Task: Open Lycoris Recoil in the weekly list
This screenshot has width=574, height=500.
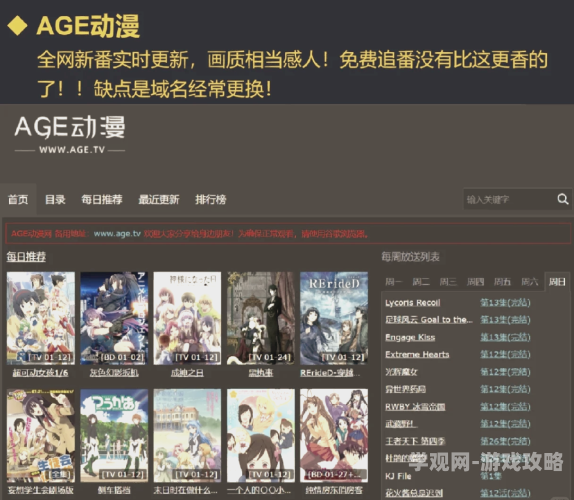Action: (413, 302)
